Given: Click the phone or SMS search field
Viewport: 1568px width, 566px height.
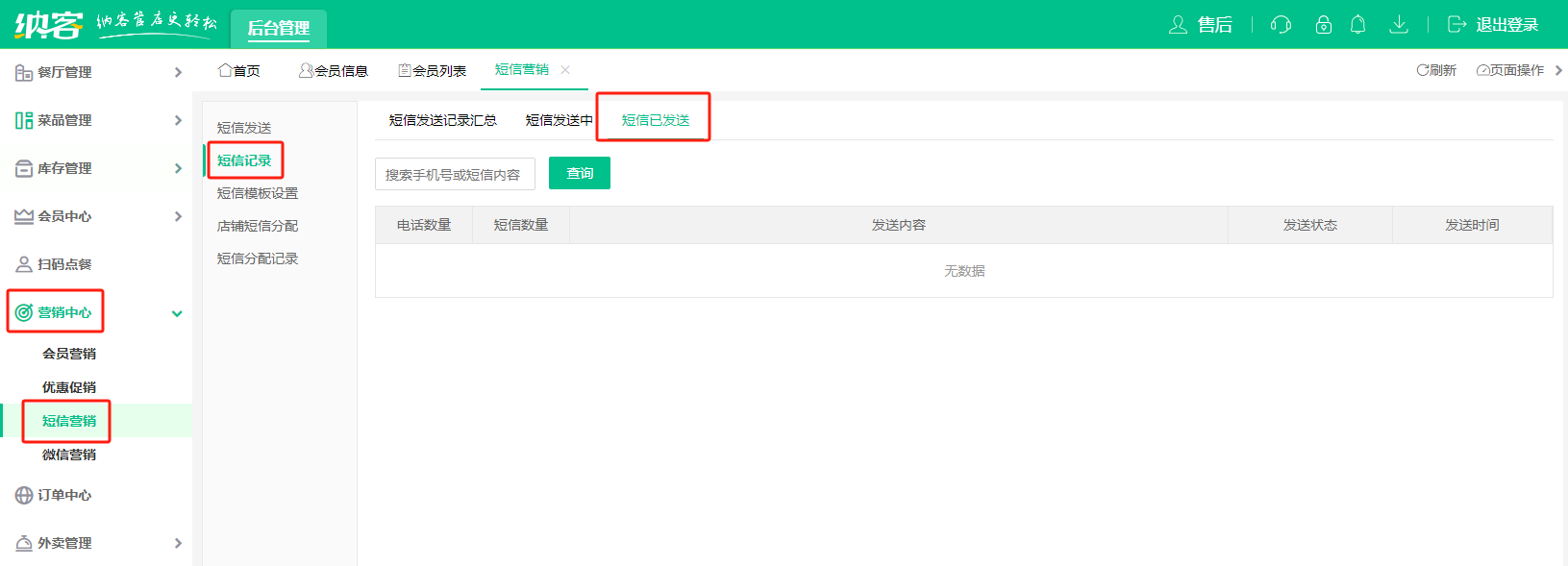Looking at the screenshot, I should 455,174.
